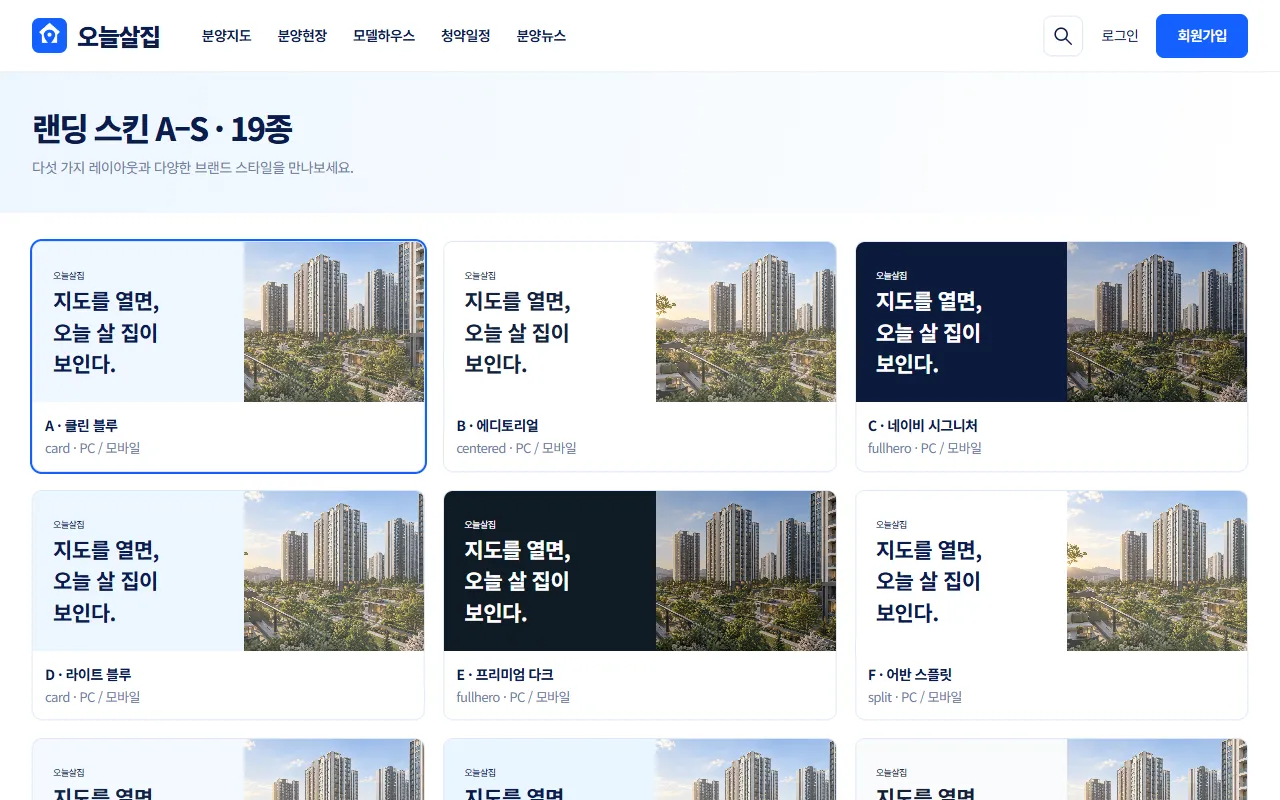Image resolution: width=1280 pixels, height=800 pixels.
Task: Go to the 분양현장 menu
Action: pyautogui.click(x=302, y=36)
